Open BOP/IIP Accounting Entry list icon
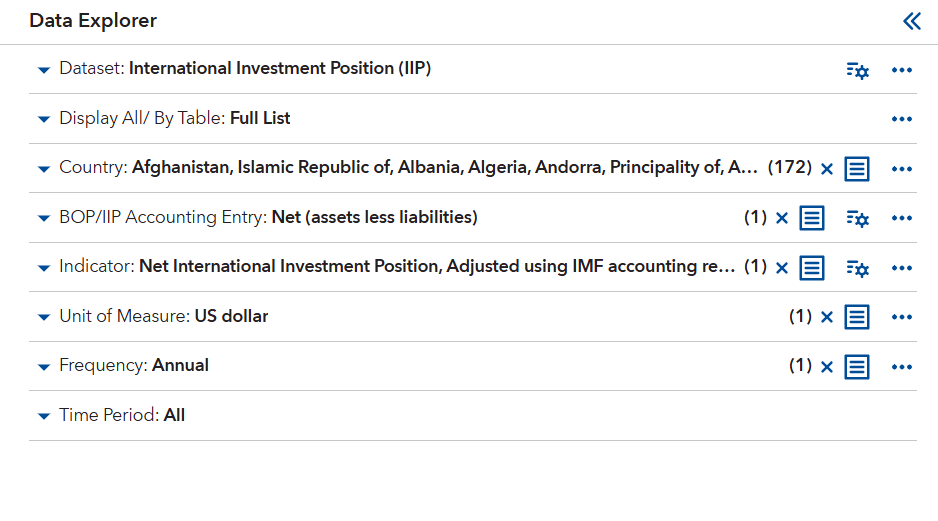 (812, 218)
